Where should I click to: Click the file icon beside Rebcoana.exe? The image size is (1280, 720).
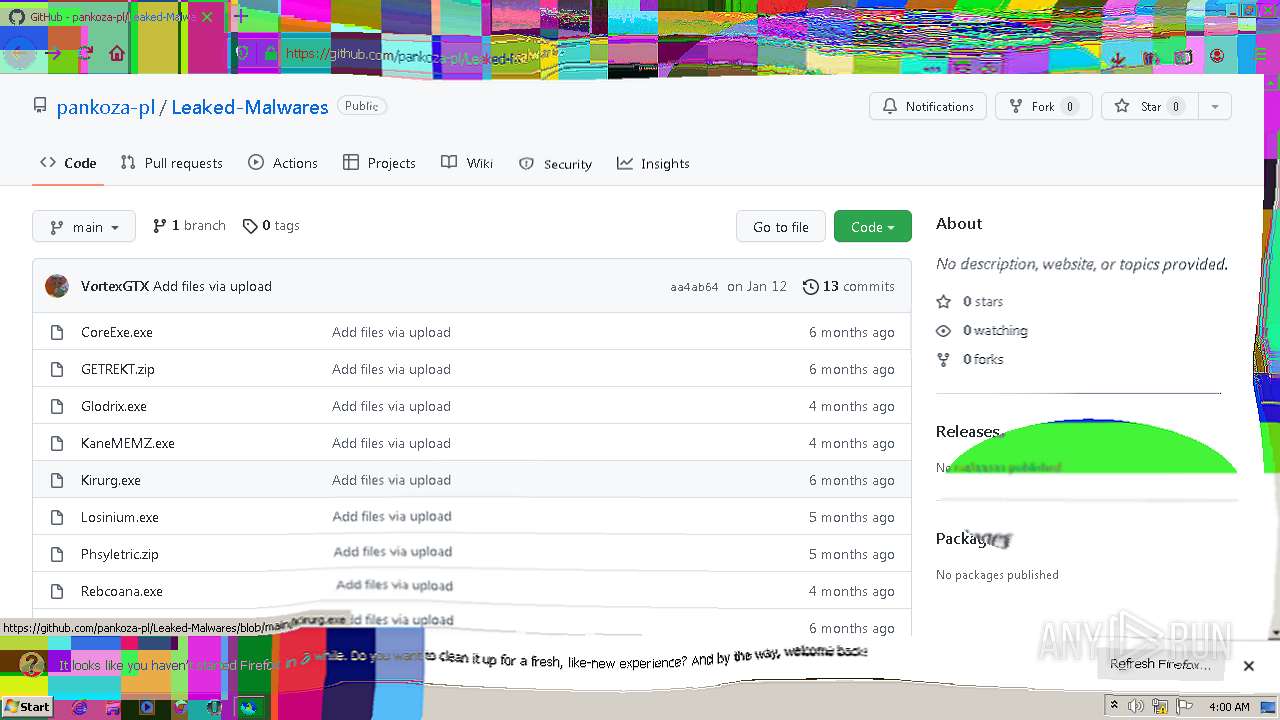tap(57, 591)
